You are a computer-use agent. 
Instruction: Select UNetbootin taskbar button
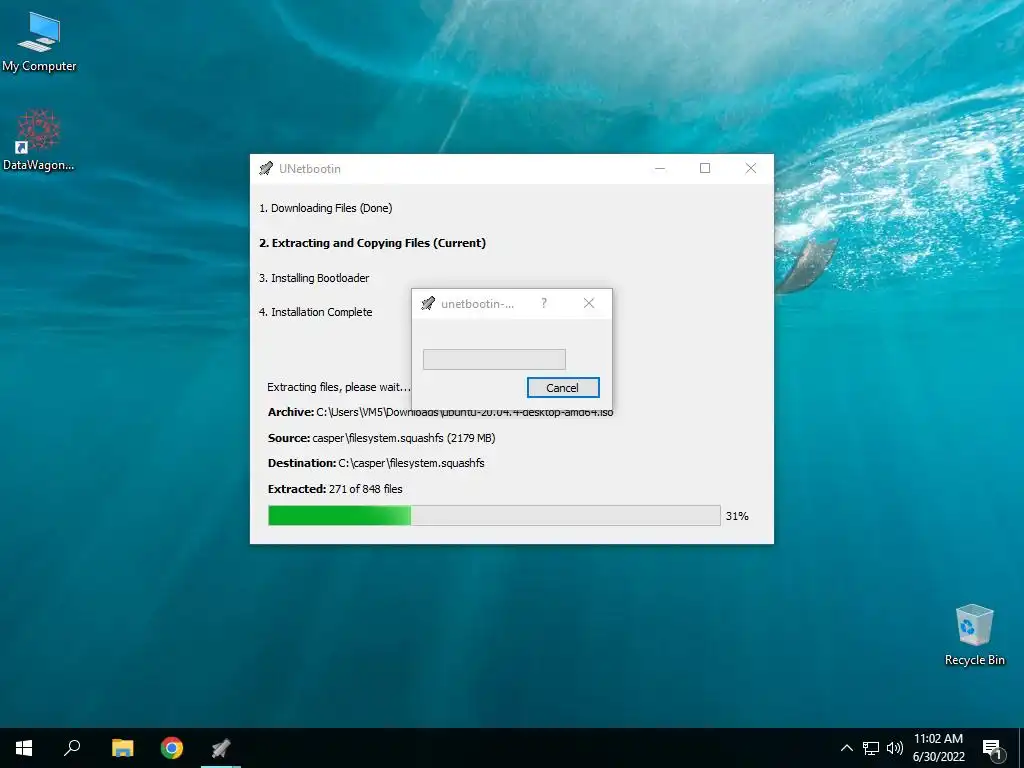tap(221, 748)
